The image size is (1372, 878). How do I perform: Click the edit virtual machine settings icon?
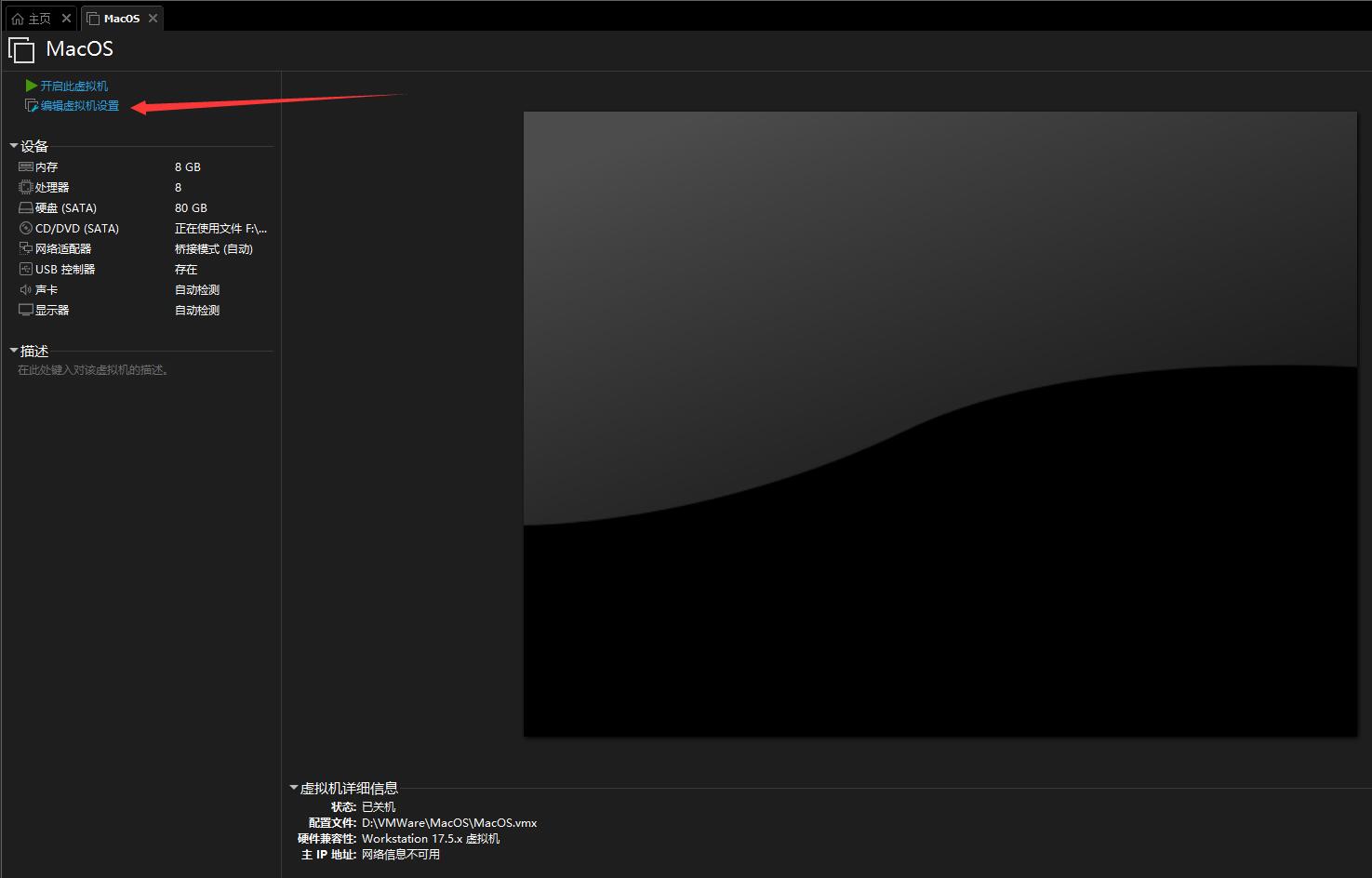pyautogui.click(x=32, y=106)
